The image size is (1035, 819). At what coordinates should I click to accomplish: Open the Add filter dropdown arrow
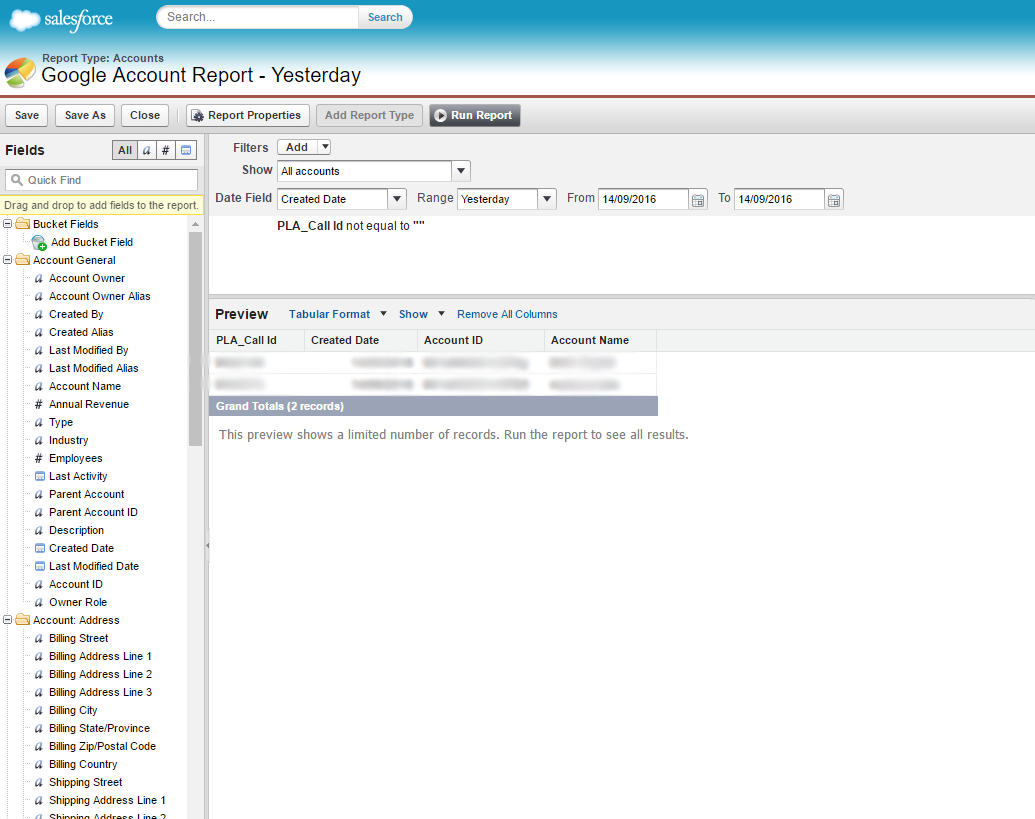click(x=325, y=147)
